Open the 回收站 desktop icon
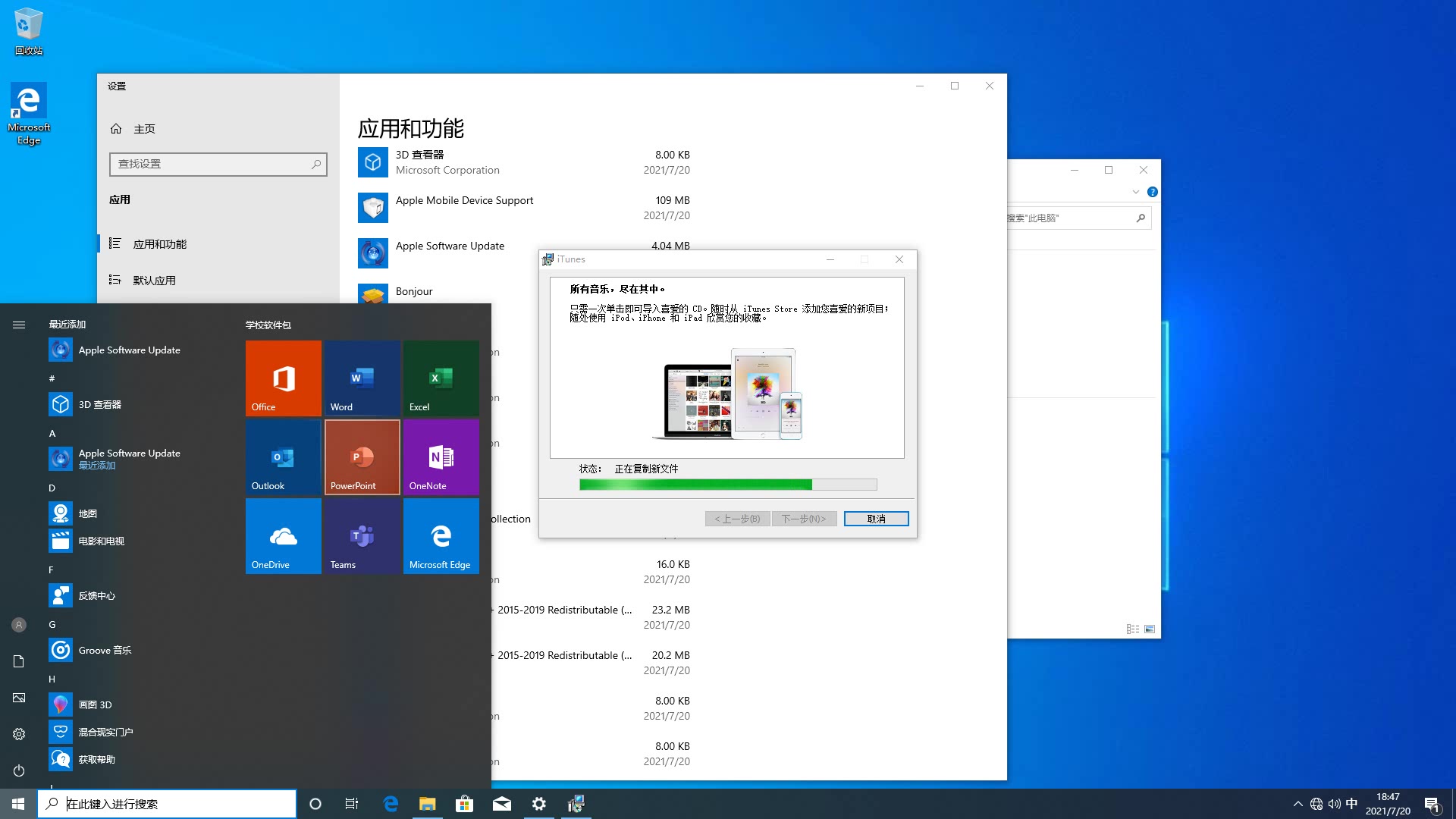 pos(29,32)
